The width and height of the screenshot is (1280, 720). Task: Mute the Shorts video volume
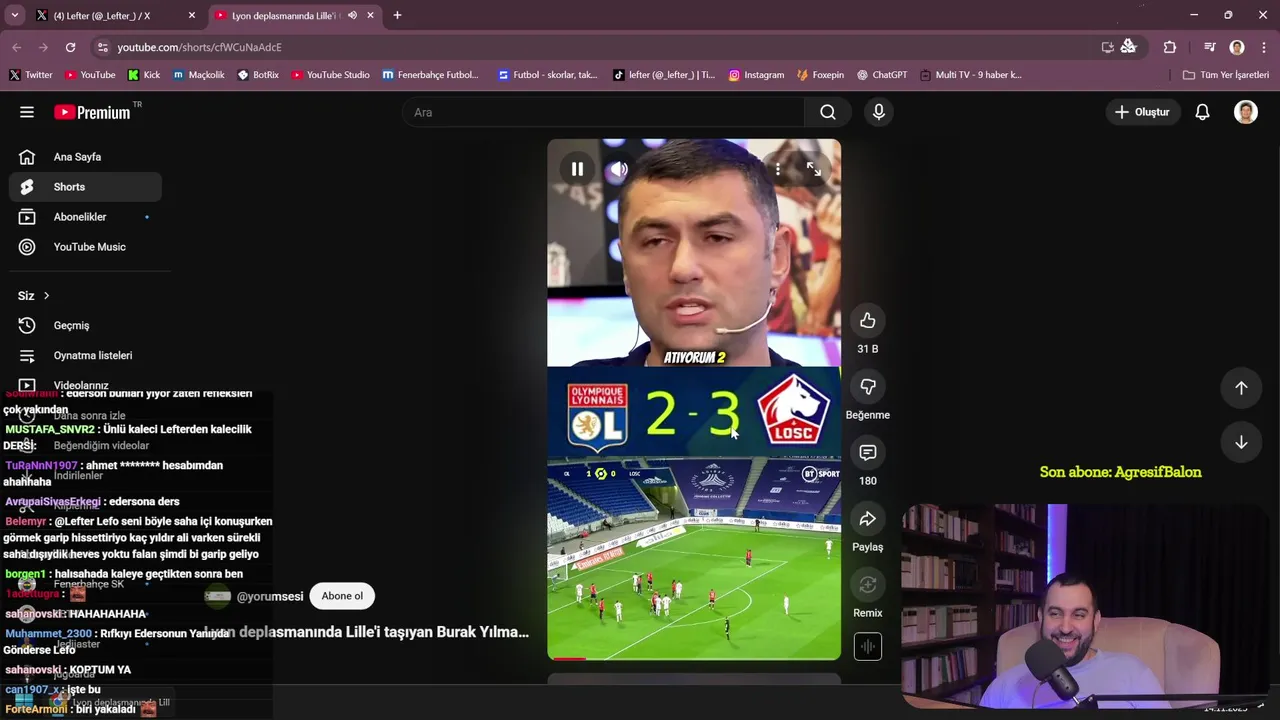619,169
